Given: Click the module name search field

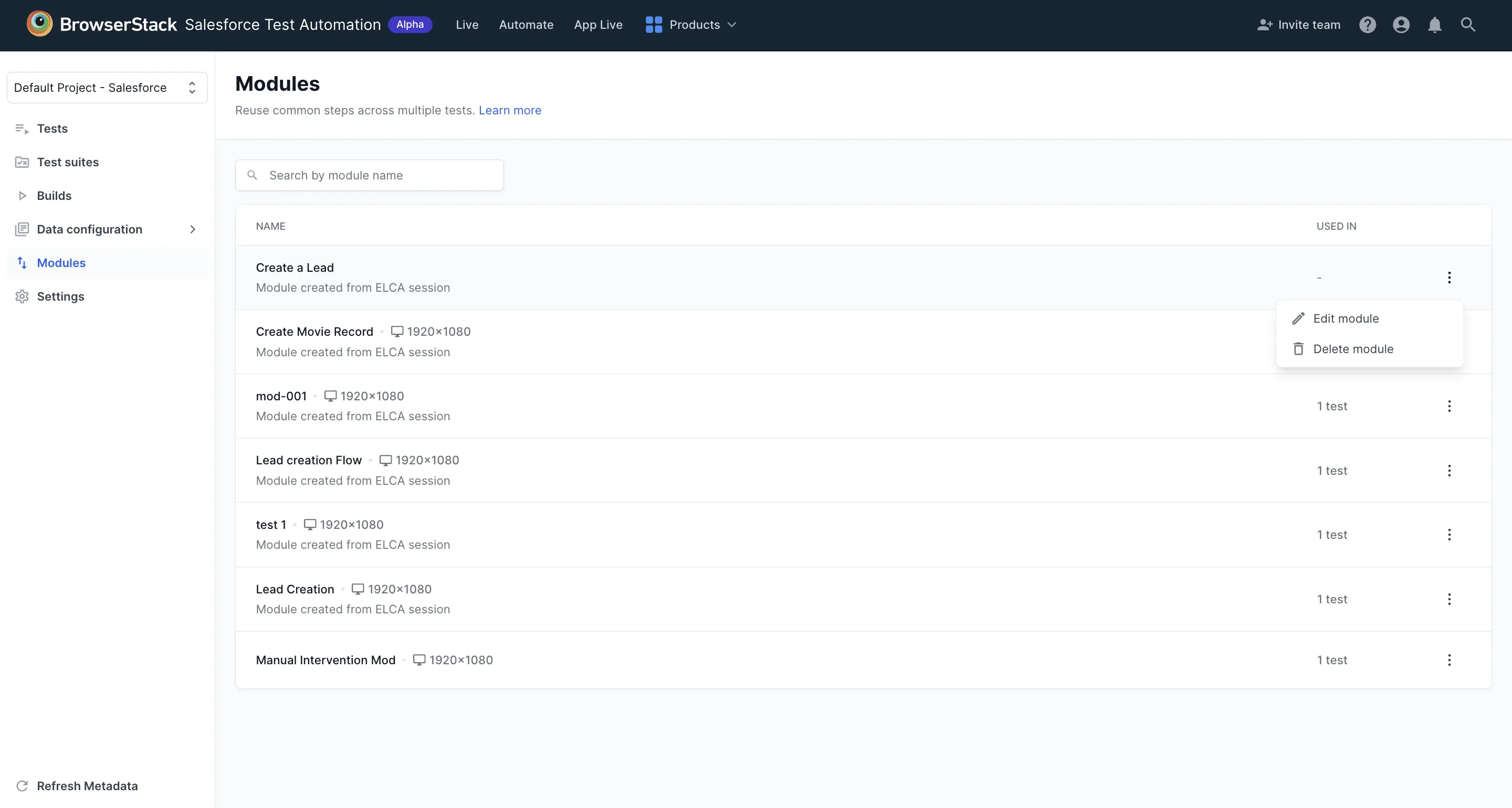Looking at the screenshot, I should pyautogui.click(x=369, y=175).
